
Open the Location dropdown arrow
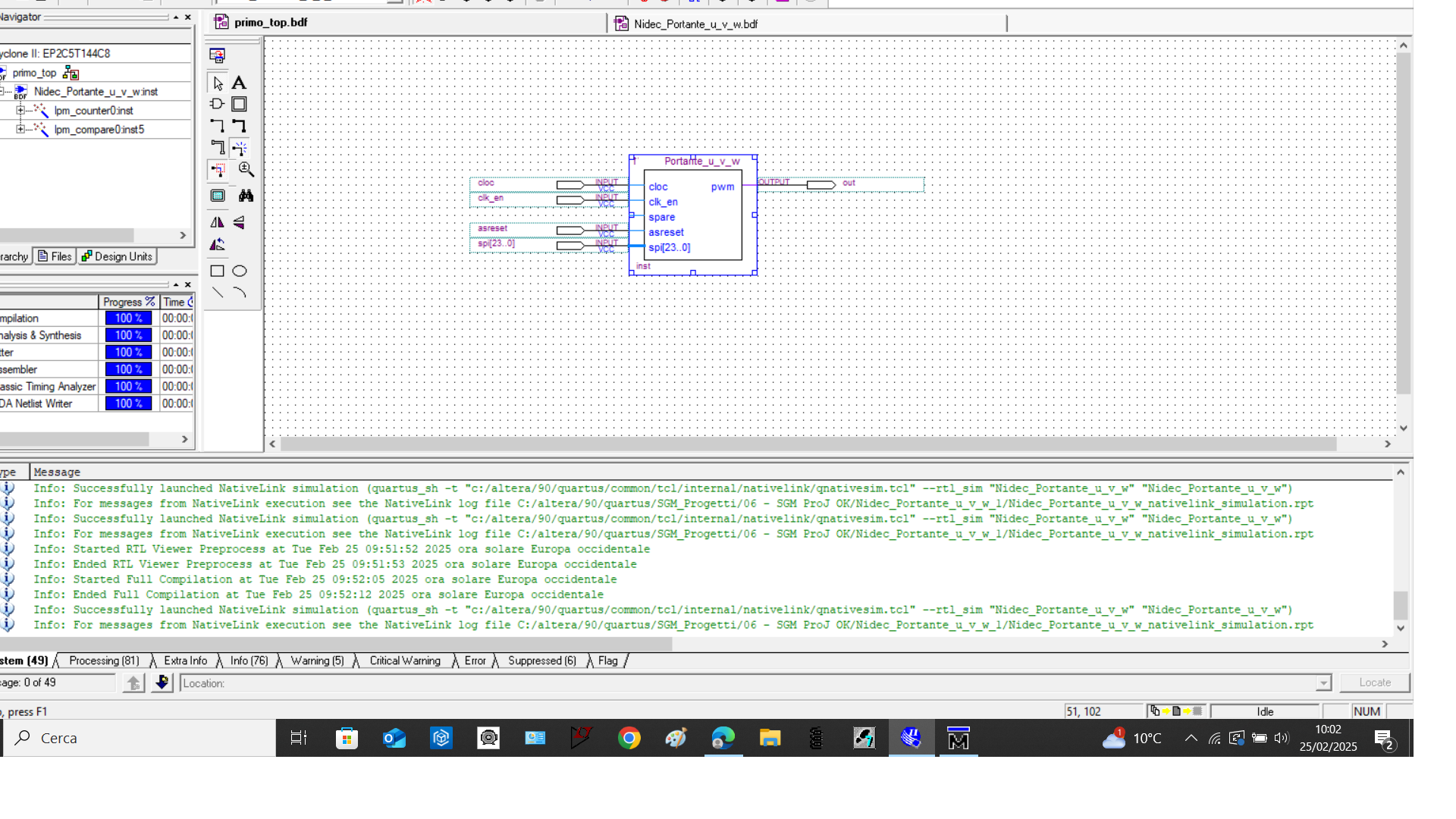(1323, 683)
